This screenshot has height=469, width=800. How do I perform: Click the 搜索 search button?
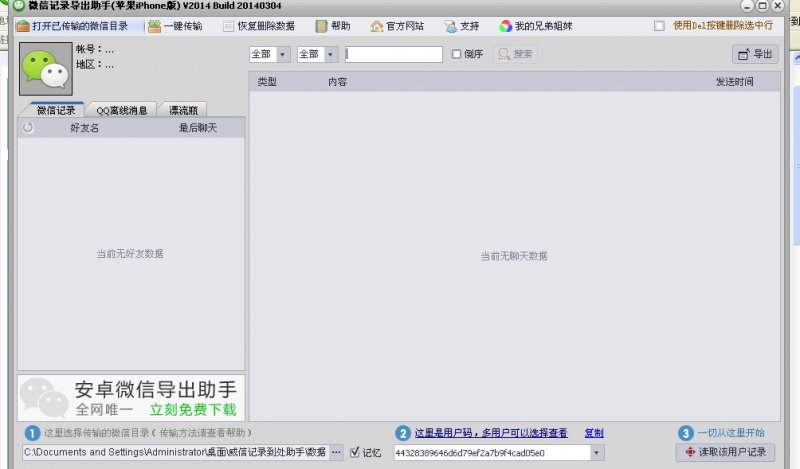point(515,54)
